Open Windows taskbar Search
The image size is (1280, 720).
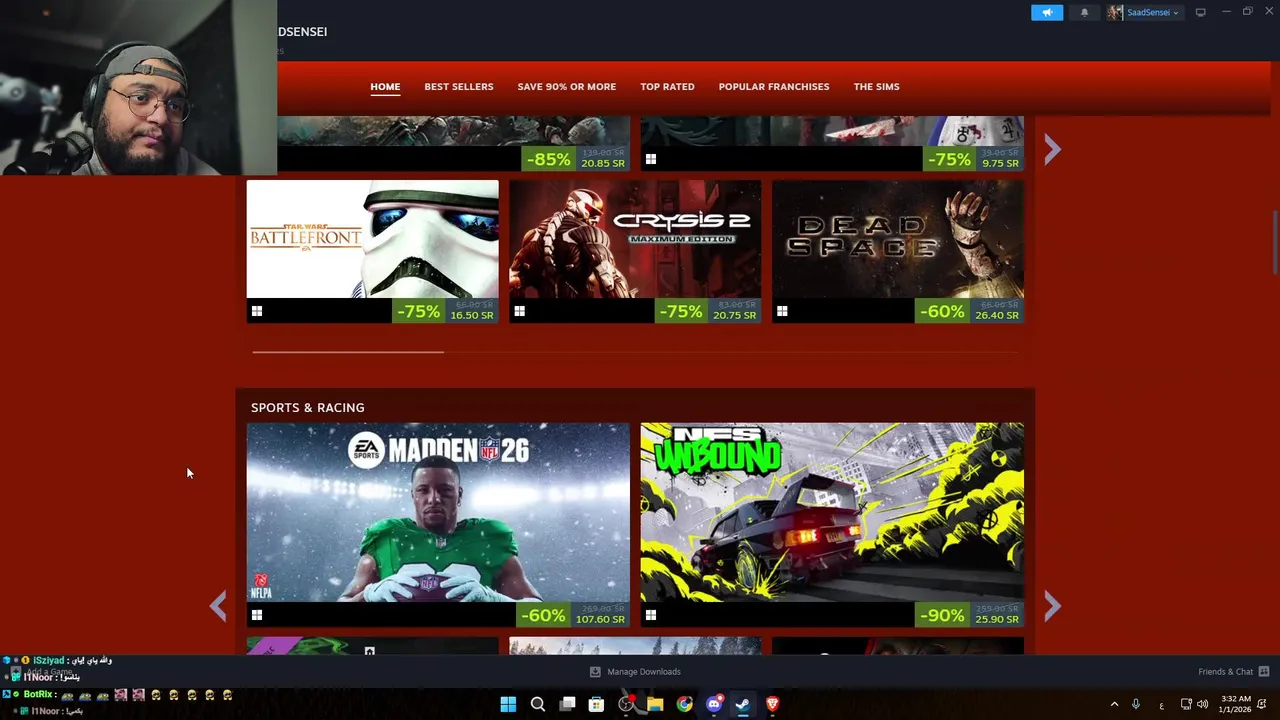tap(538, 704)
